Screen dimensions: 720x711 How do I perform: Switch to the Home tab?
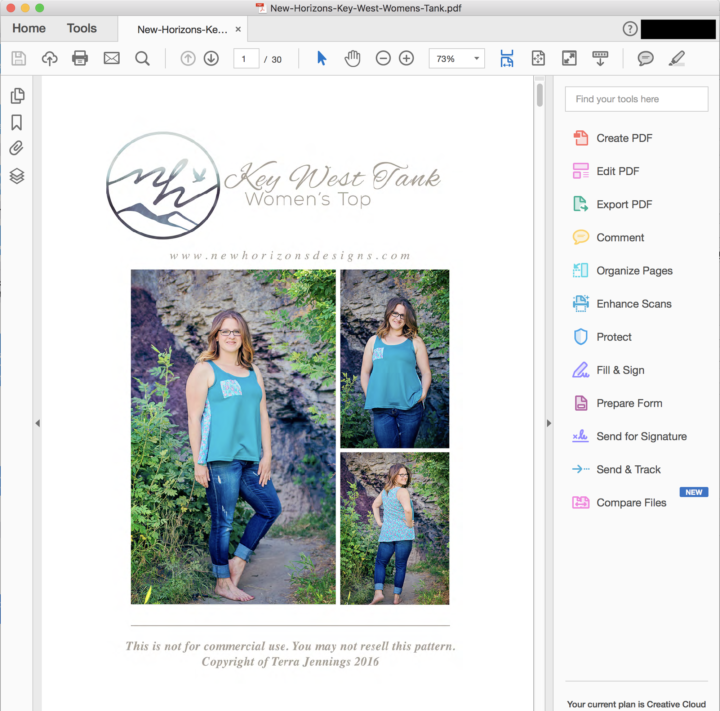click(29, 28)
